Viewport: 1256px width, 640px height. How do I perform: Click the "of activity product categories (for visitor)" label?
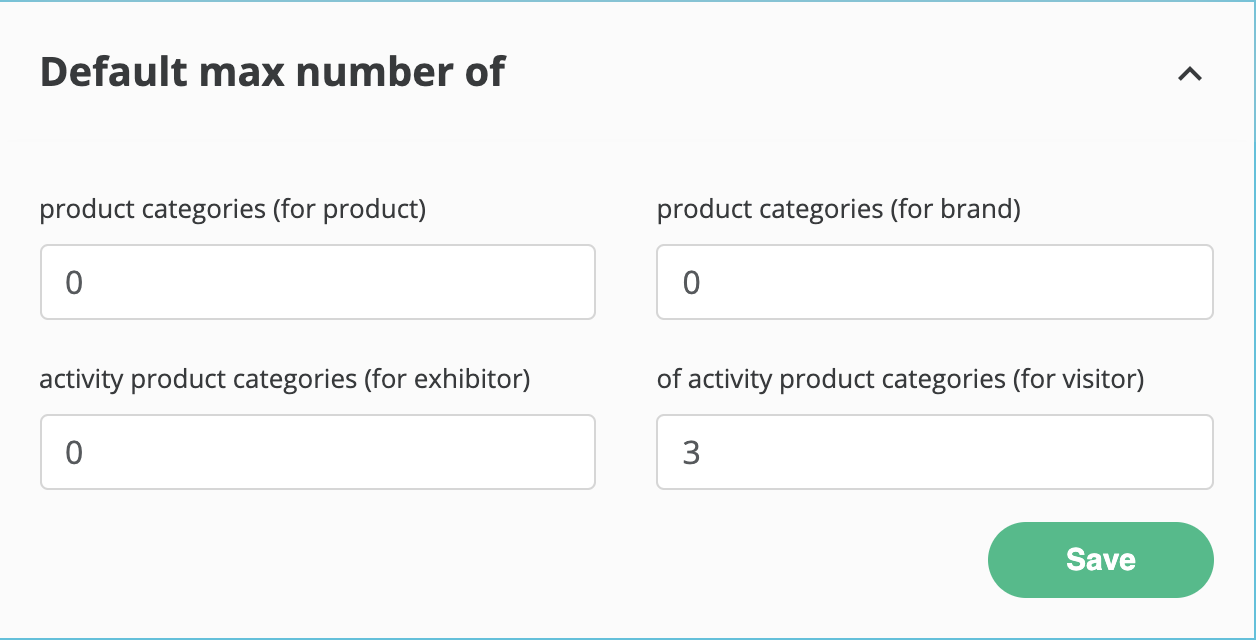click(900, 380)
